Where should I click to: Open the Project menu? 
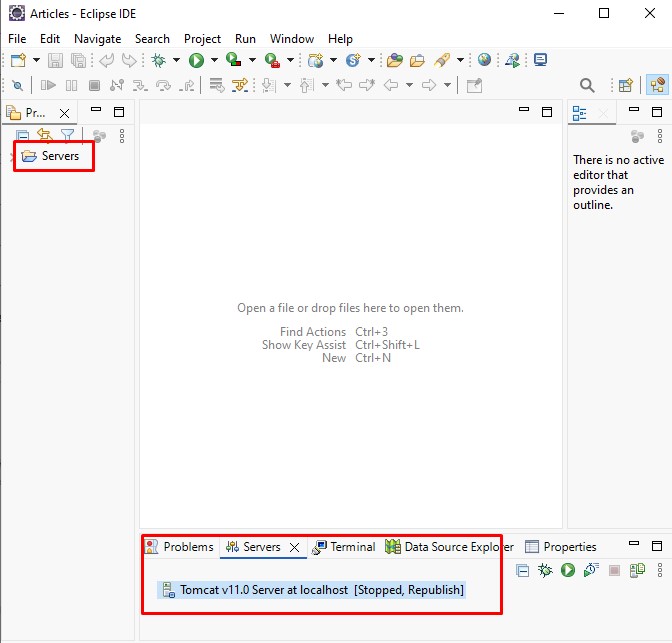202,39
